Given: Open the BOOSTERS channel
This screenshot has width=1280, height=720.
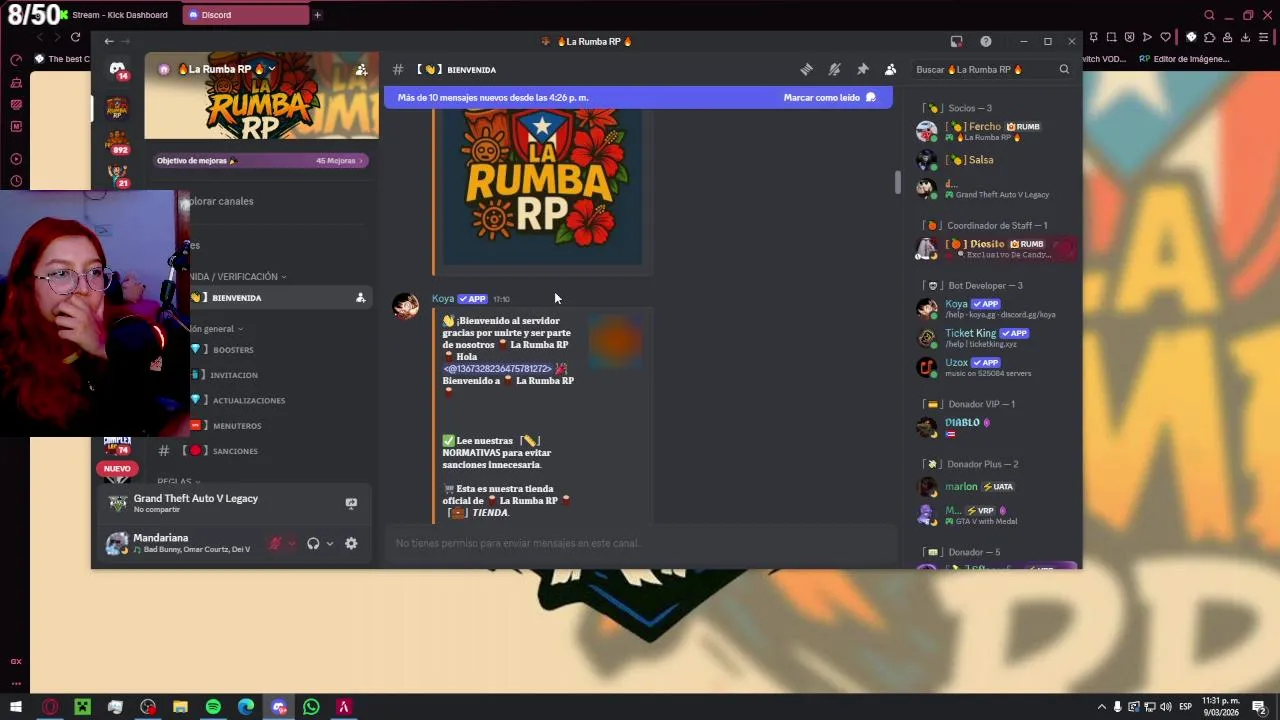Looking at the screenshot, I should [x=233, y=350].
